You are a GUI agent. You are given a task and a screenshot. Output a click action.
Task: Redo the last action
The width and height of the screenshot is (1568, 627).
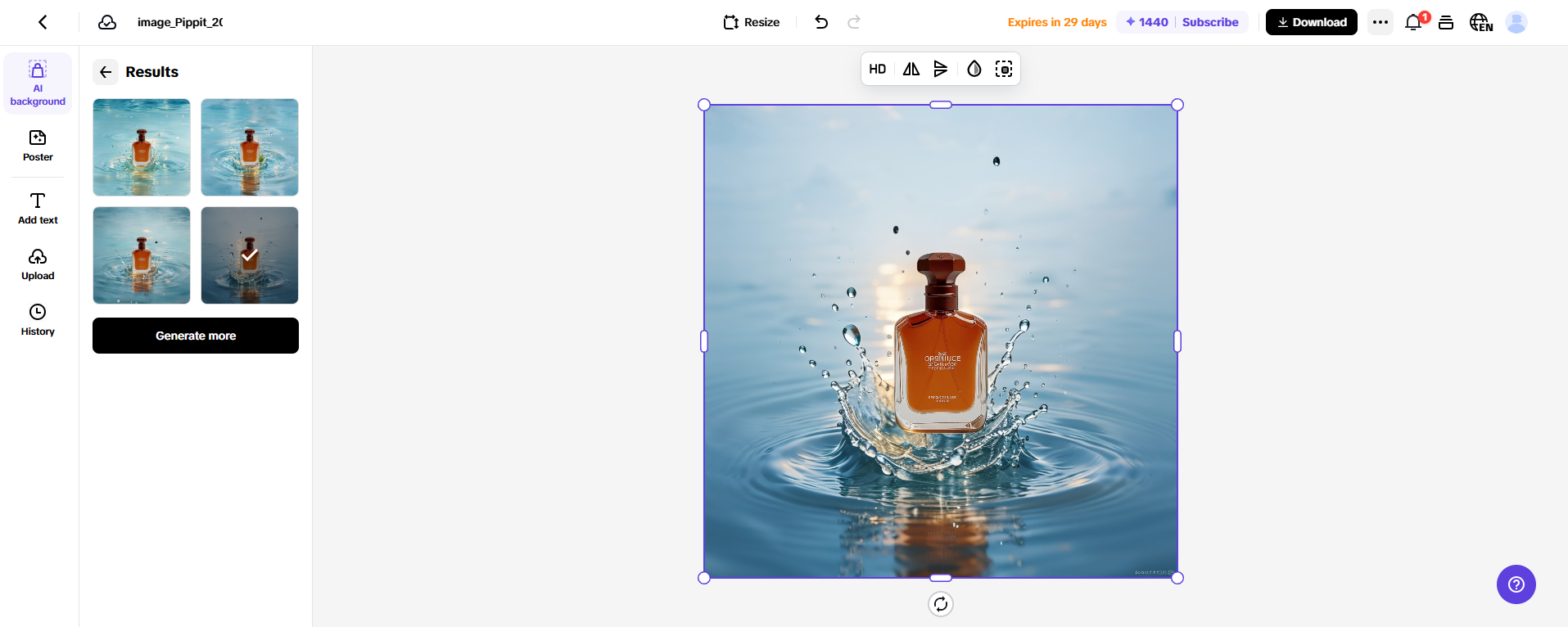click(854, 22)
